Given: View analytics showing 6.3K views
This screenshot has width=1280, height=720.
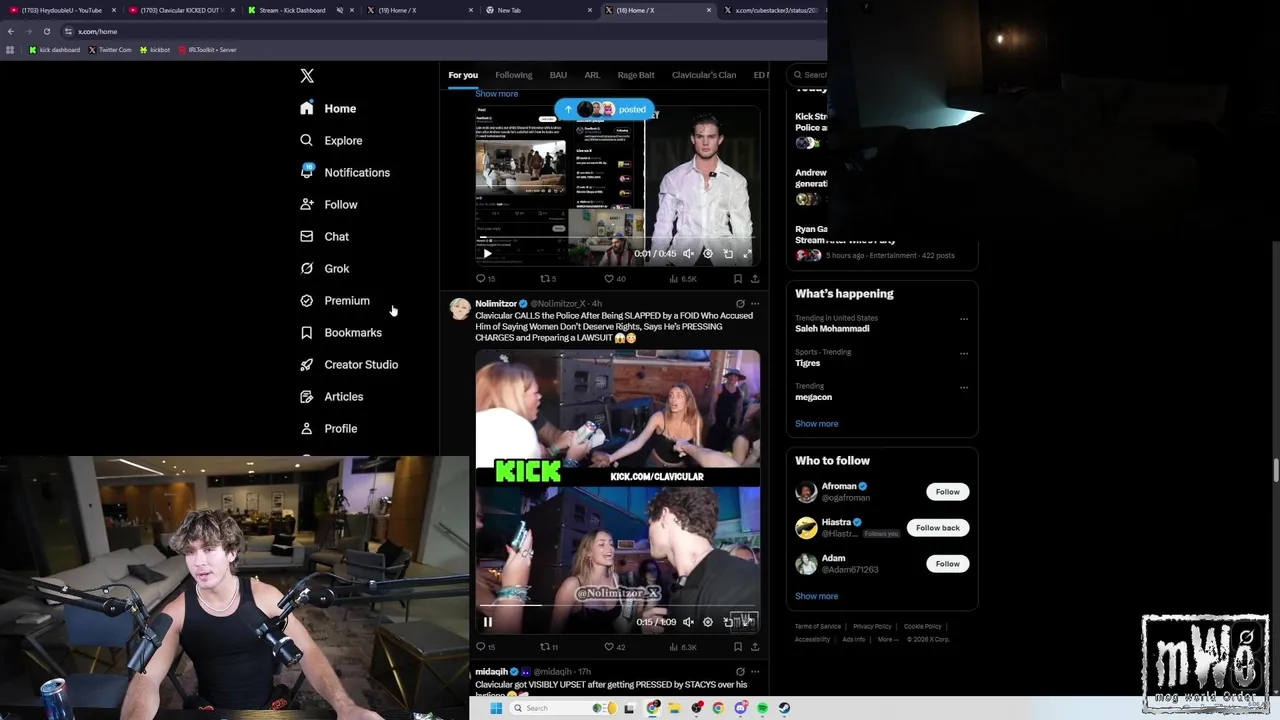Looking at the screenshot, I should point(683,647).
